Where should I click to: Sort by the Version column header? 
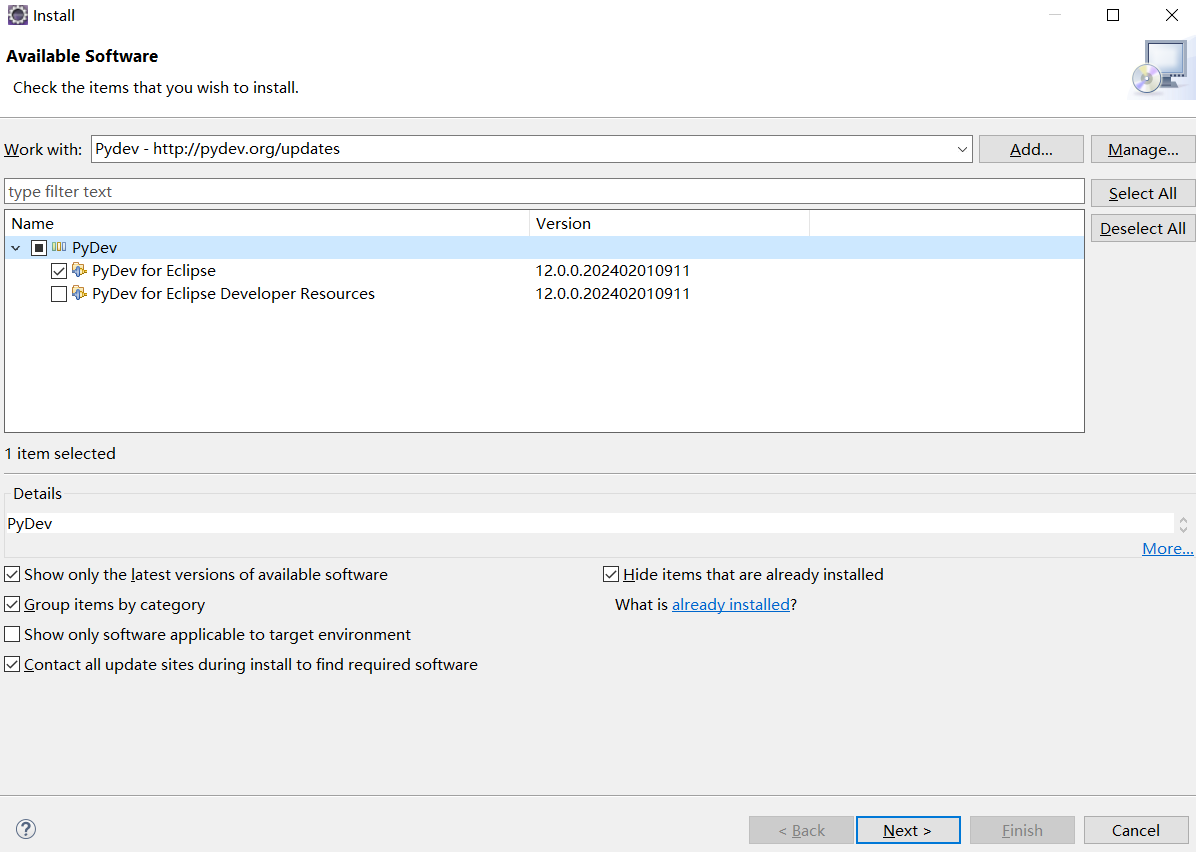click(669, 223)
